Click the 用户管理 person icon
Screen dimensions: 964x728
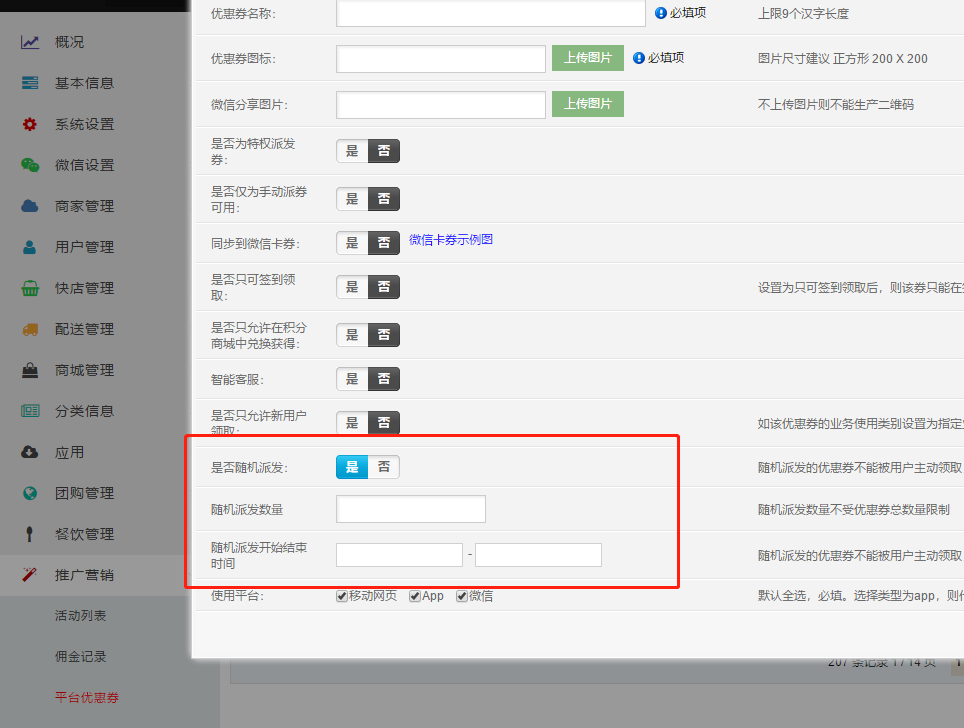click(x=30, y=247)
